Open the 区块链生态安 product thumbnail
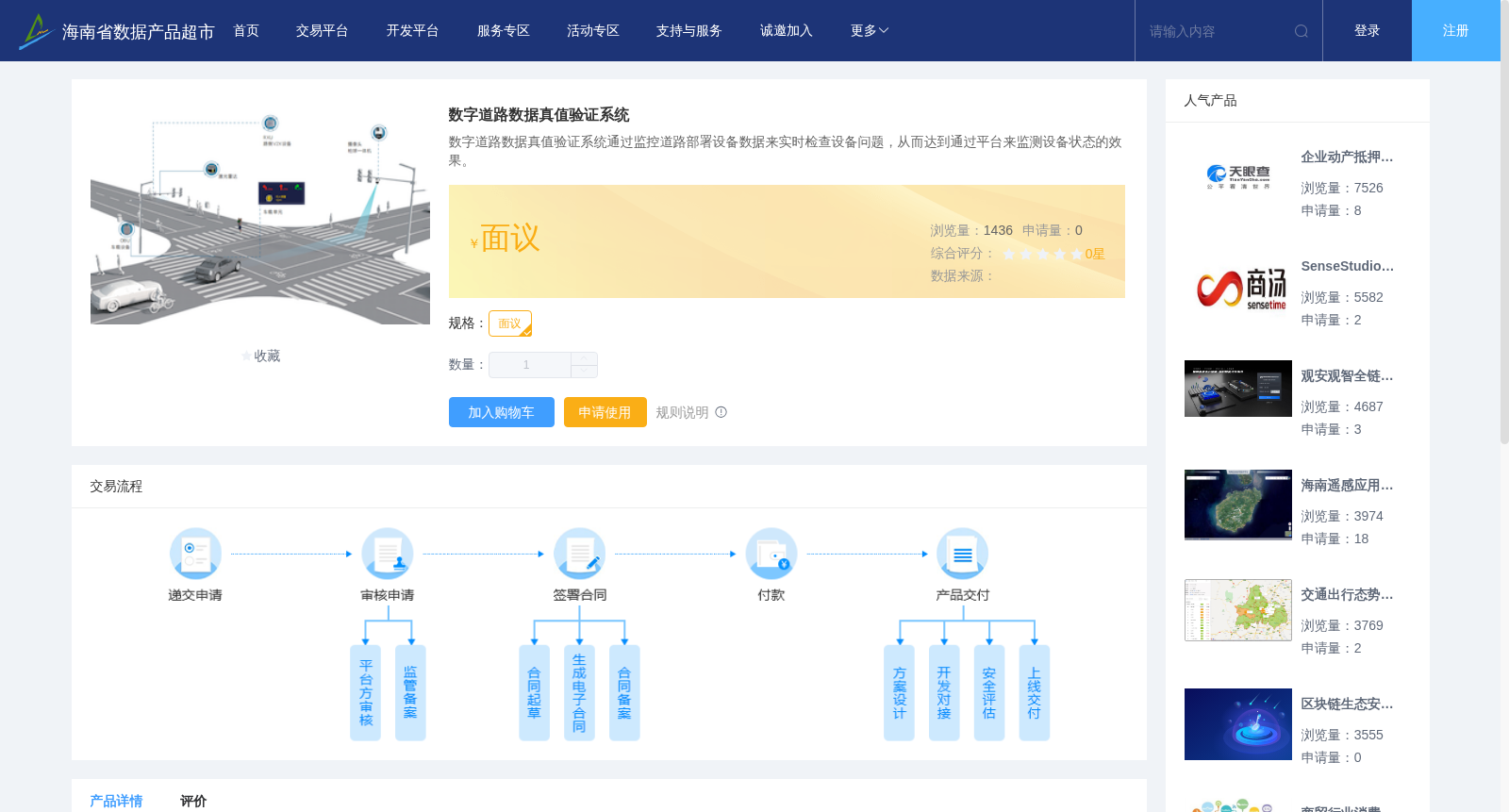This screenshot has width=1509, height=812. 1238,724
